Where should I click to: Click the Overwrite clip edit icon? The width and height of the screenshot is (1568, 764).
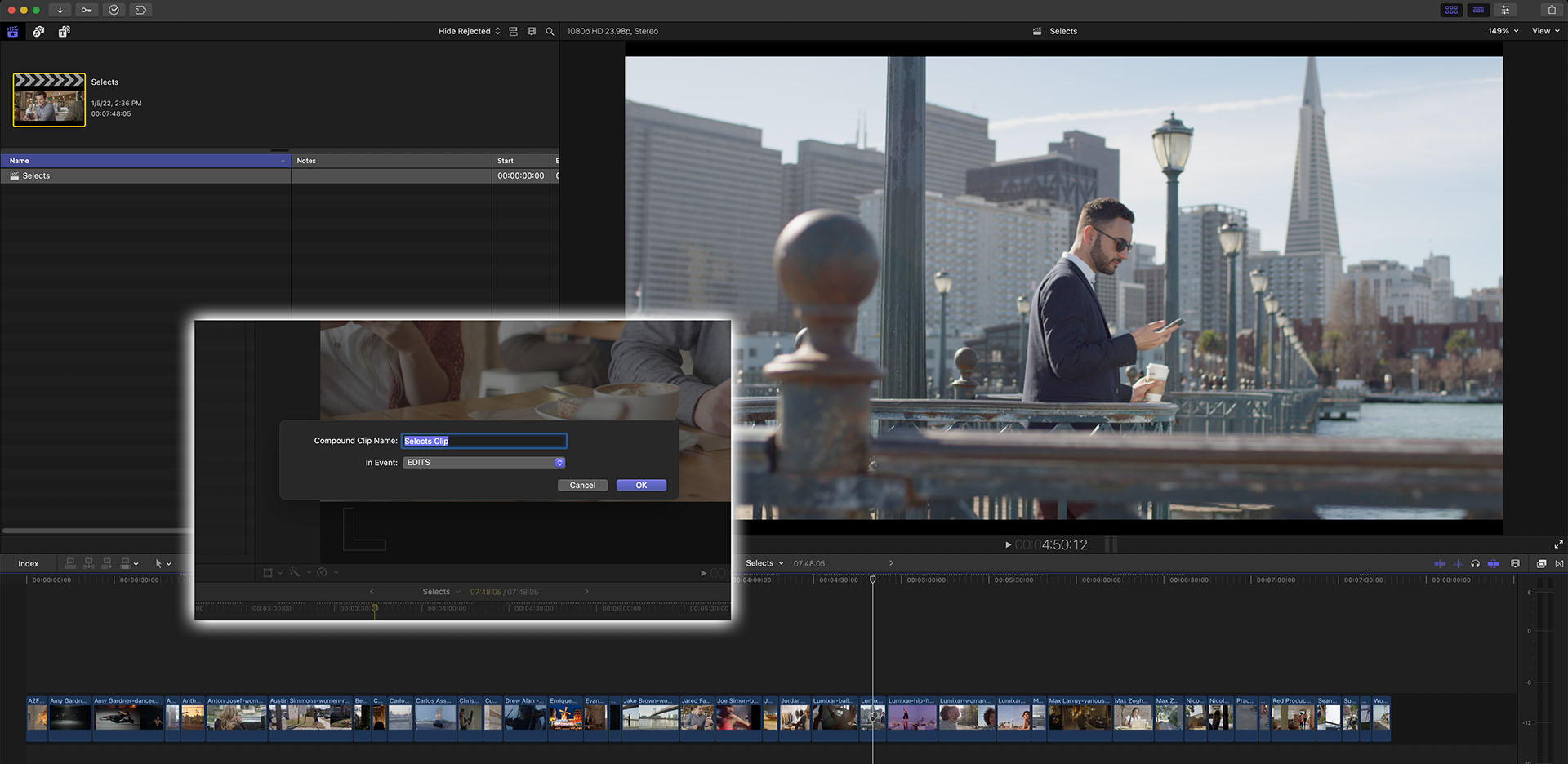[125, 563]
